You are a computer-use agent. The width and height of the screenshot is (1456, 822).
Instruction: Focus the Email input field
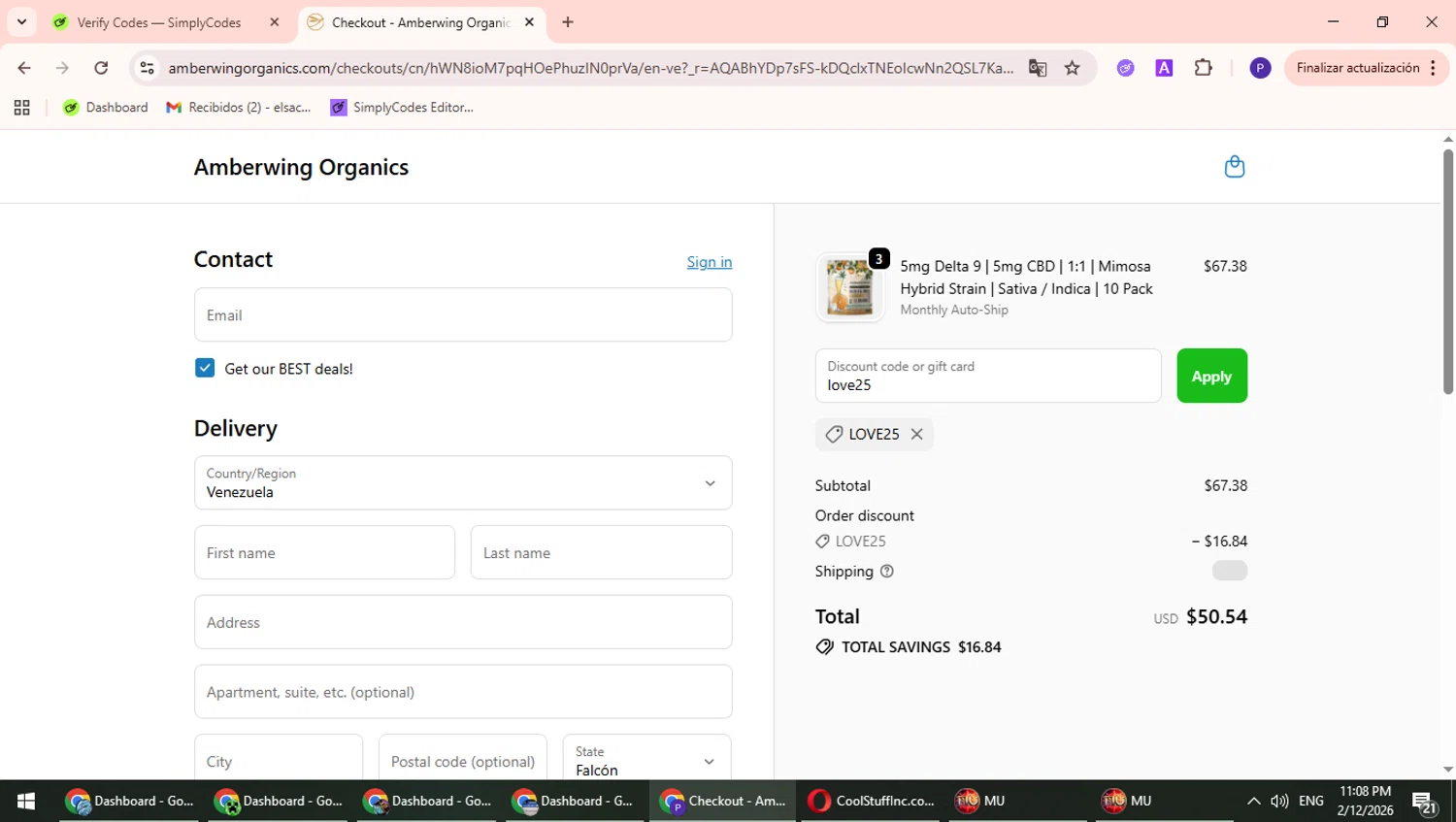(463, 314)
